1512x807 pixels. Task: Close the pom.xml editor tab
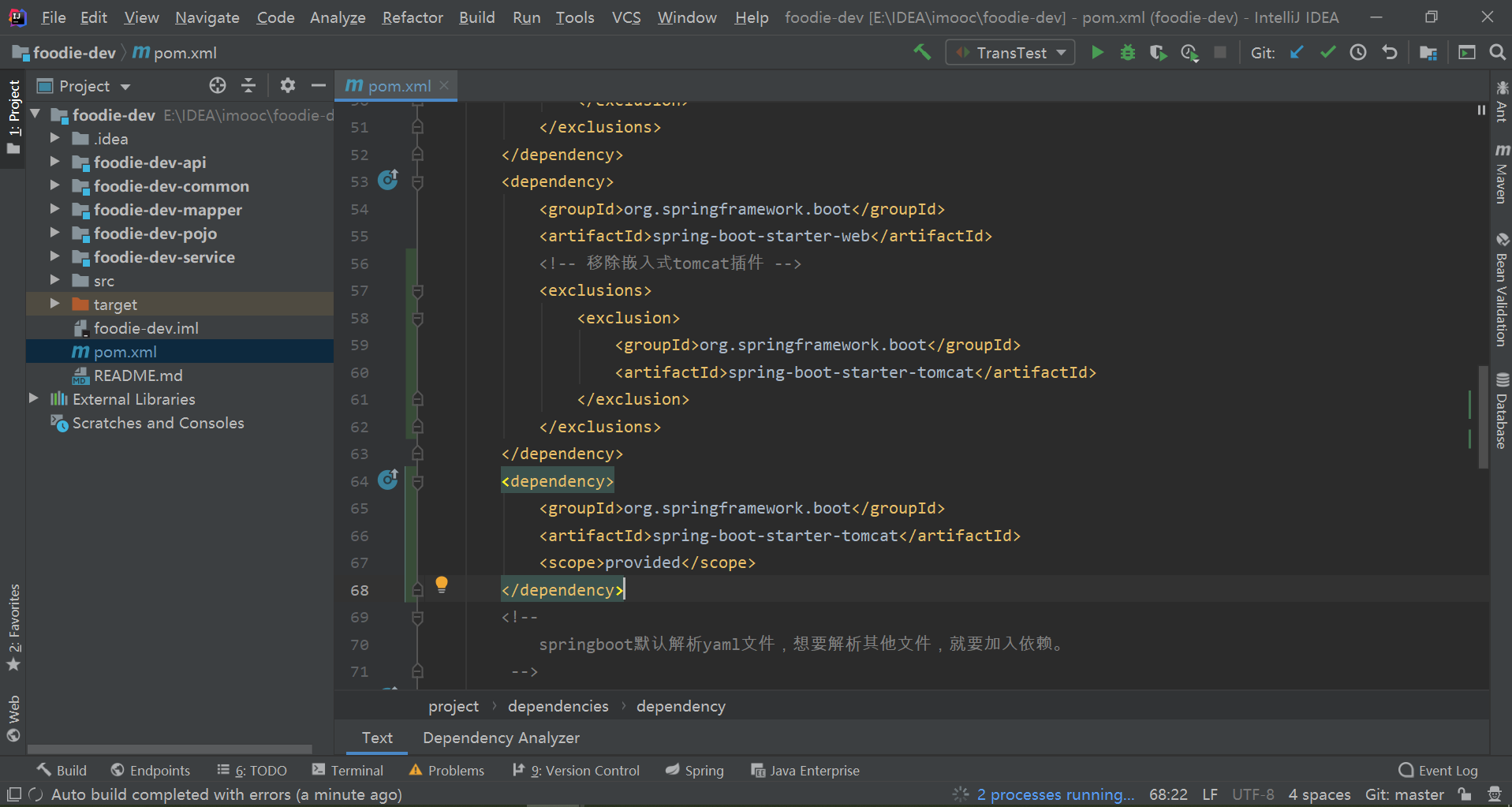click(x=444, y=85)
